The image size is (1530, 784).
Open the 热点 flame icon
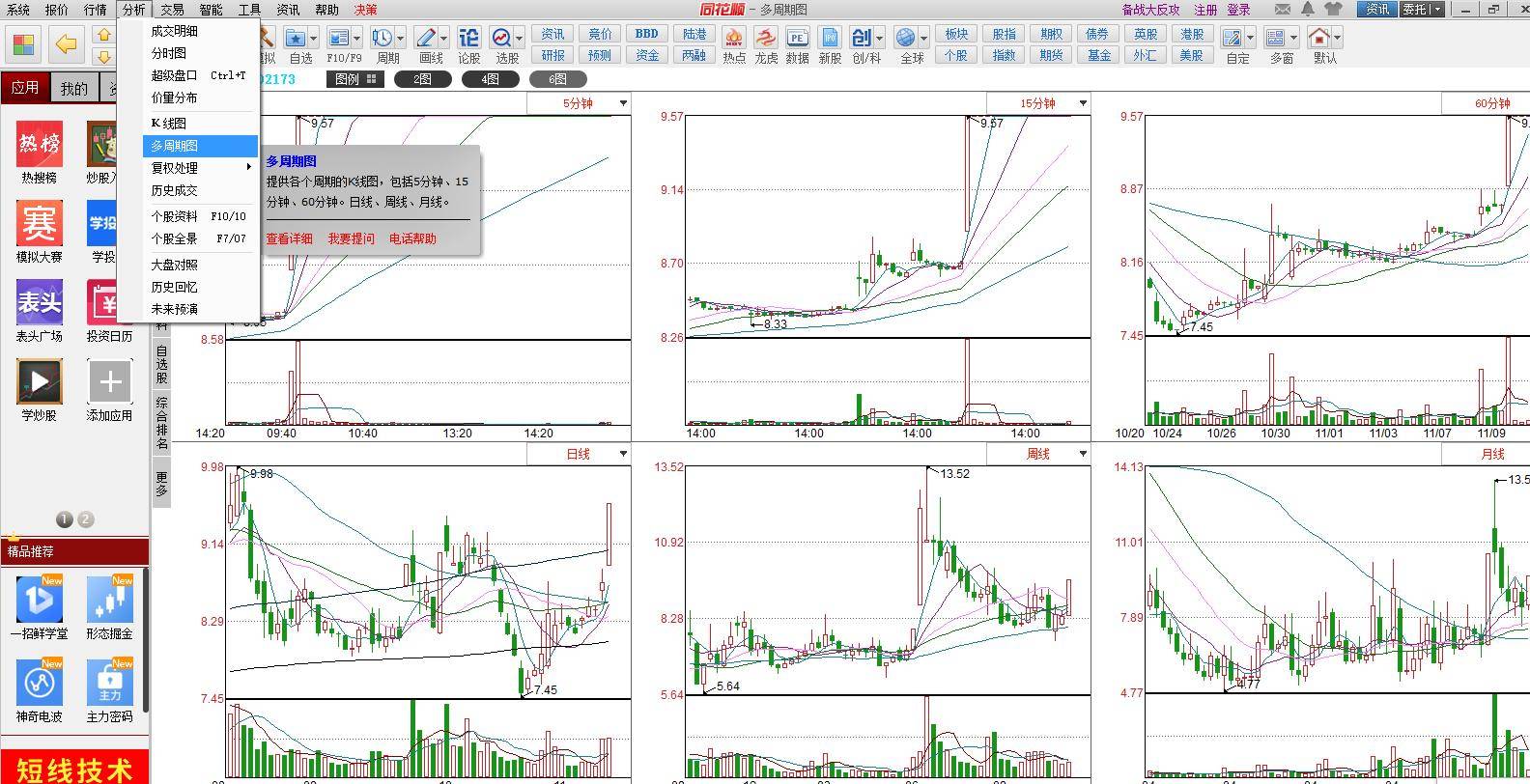click(734, 39)
